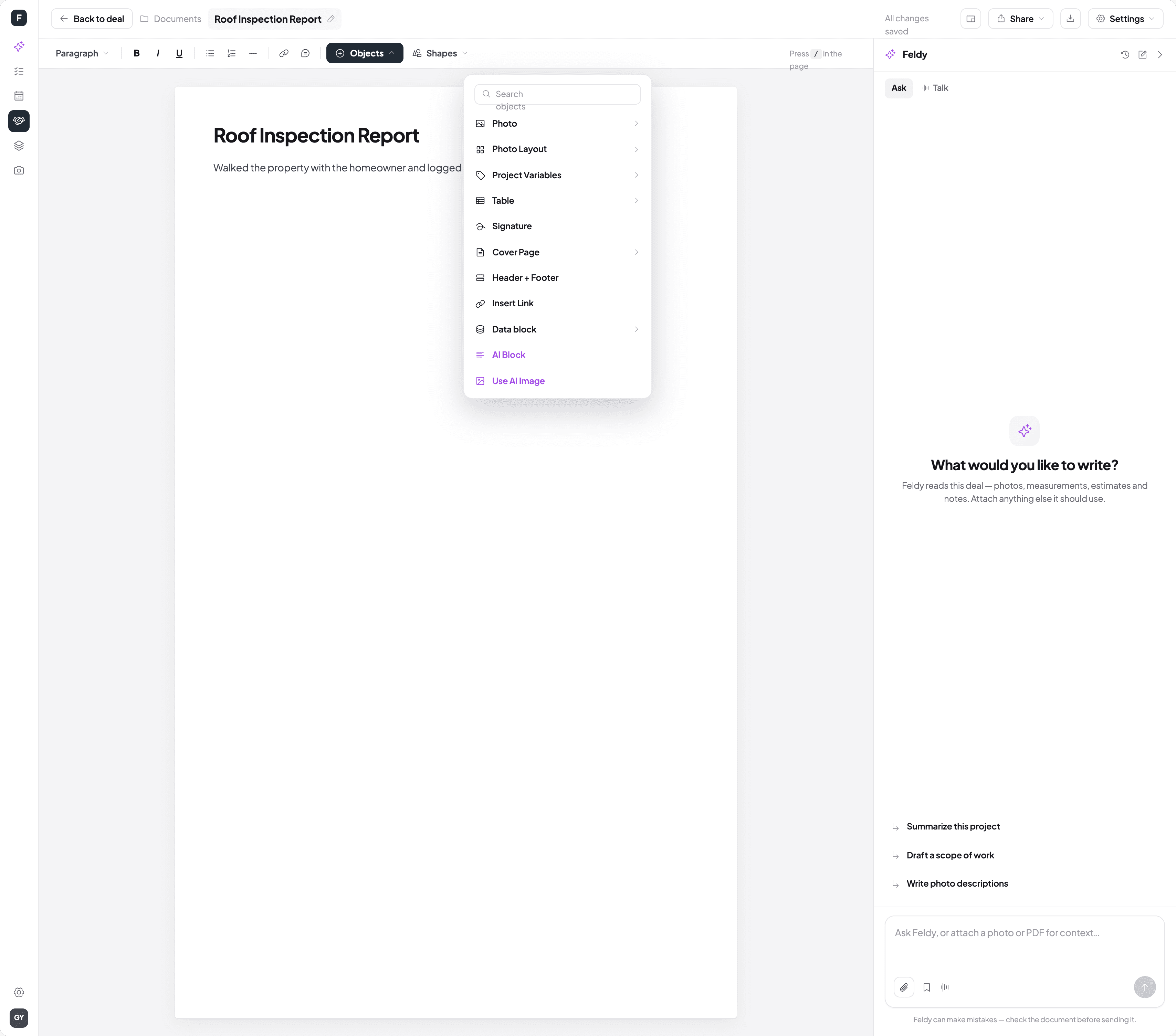The height and width of the screenshot is (1036, 1176).
Task: Choose Header + Footer object
Action: point(557,278)
